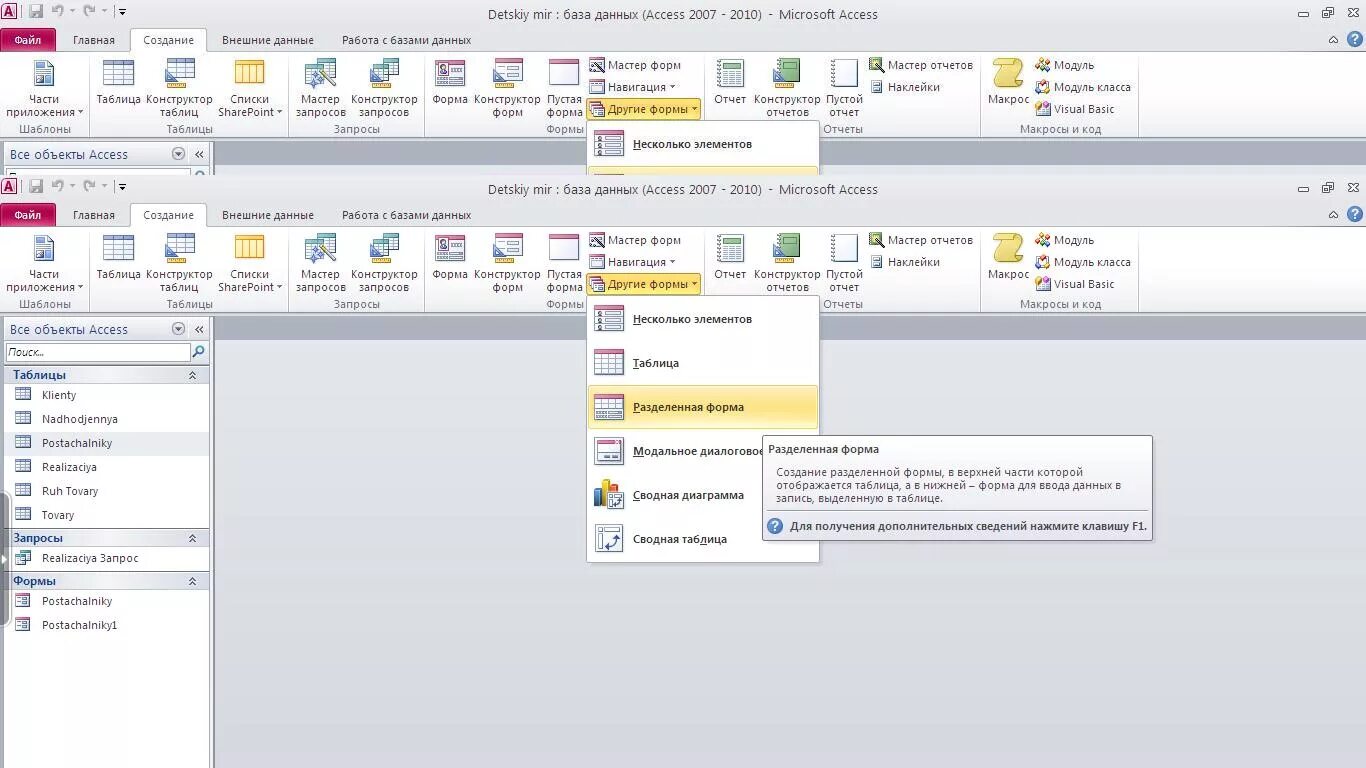Switch to Главная tab in upper window
Screen dimensions: 1366x768
94,40
